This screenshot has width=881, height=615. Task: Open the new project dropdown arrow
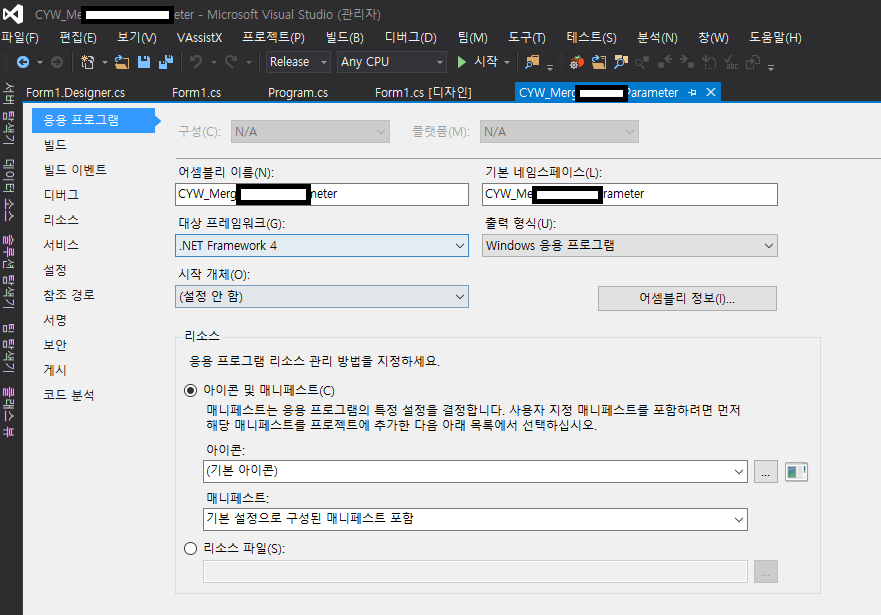tap(105, 62)
